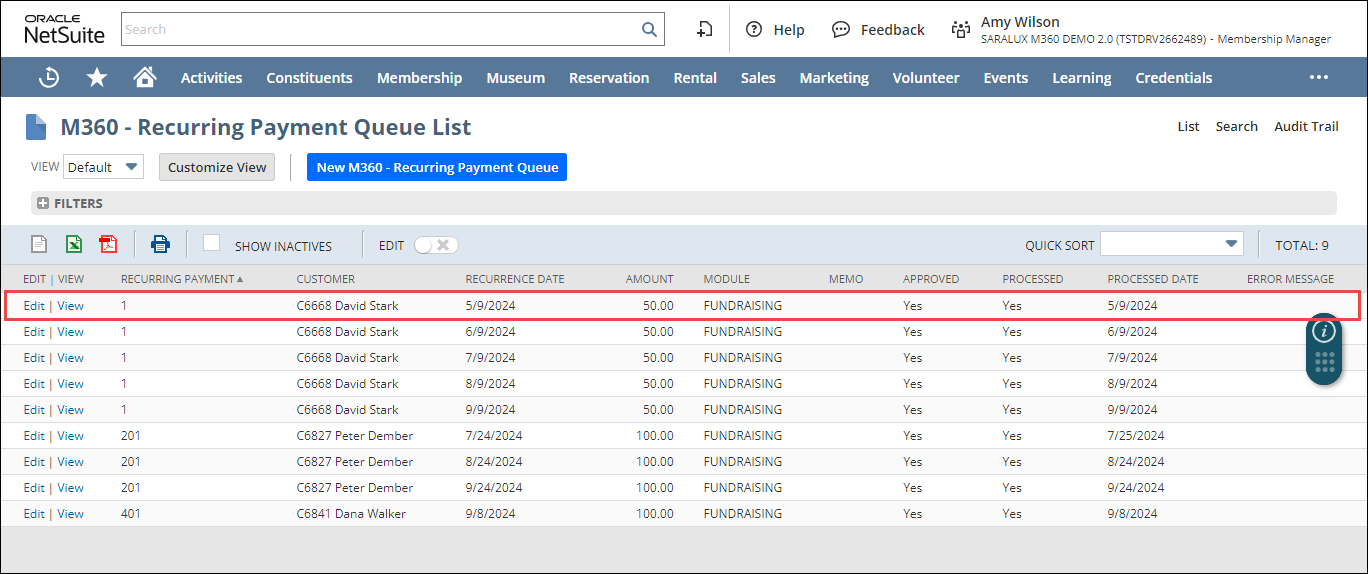Click the Shortcuts star icon
The image size is (1368, 574).
coord(97,77)
